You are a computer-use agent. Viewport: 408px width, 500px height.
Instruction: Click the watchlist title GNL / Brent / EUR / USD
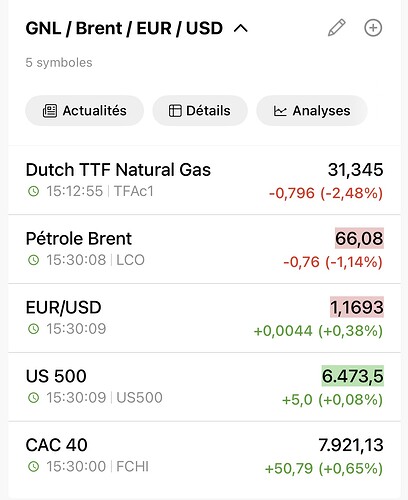(124, 28)
